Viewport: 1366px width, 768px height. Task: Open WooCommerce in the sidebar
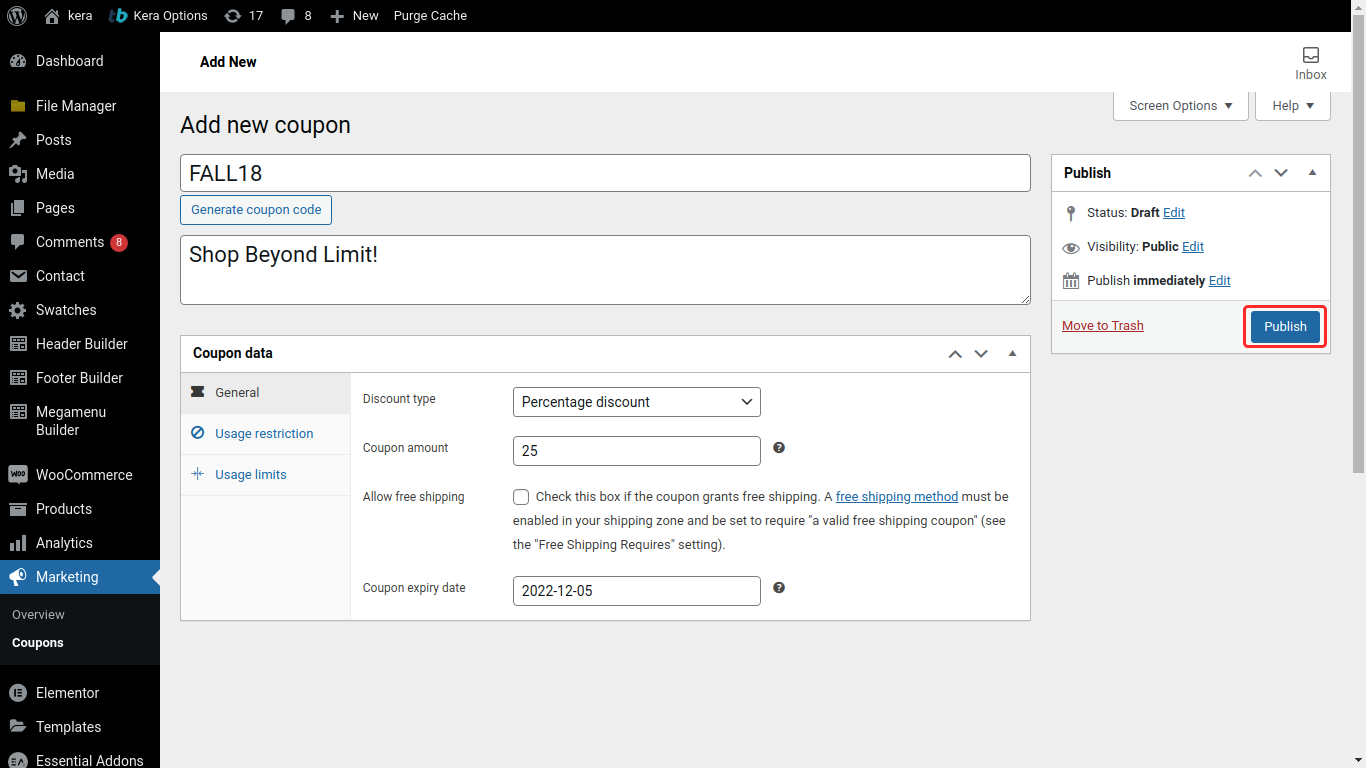(x=83, y=475)
